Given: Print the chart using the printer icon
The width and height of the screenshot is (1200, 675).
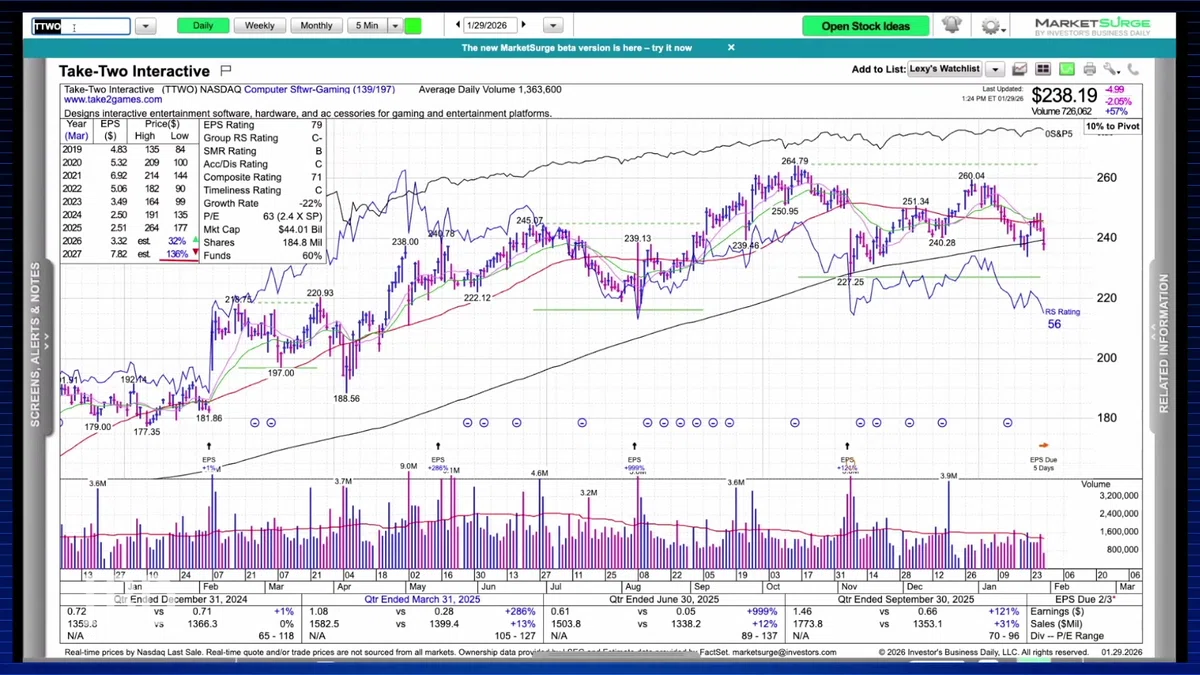Looking at the screenshot, I should point(1089,69).
